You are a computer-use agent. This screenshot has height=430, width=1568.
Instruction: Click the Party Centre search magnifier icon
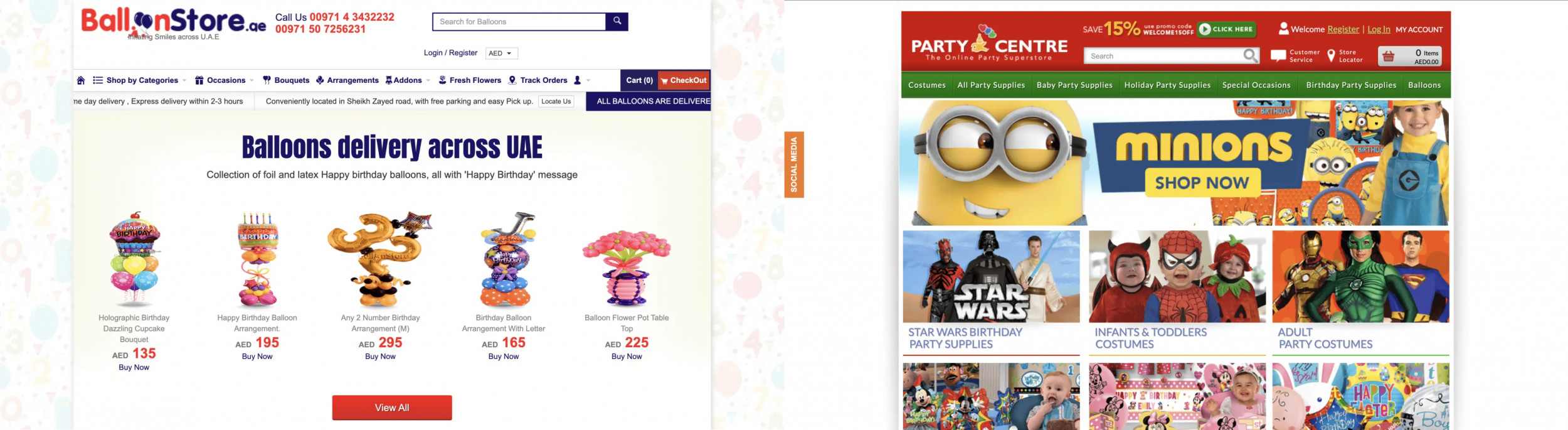point(1250,56)
